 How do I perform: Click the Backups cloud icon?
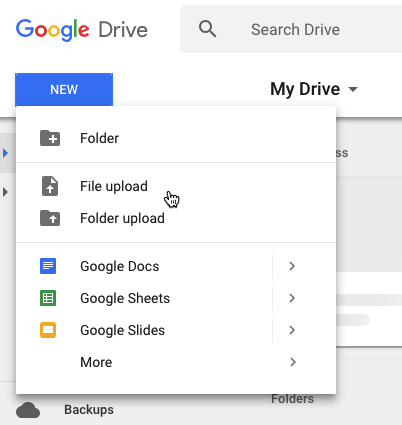coord(28,410)
